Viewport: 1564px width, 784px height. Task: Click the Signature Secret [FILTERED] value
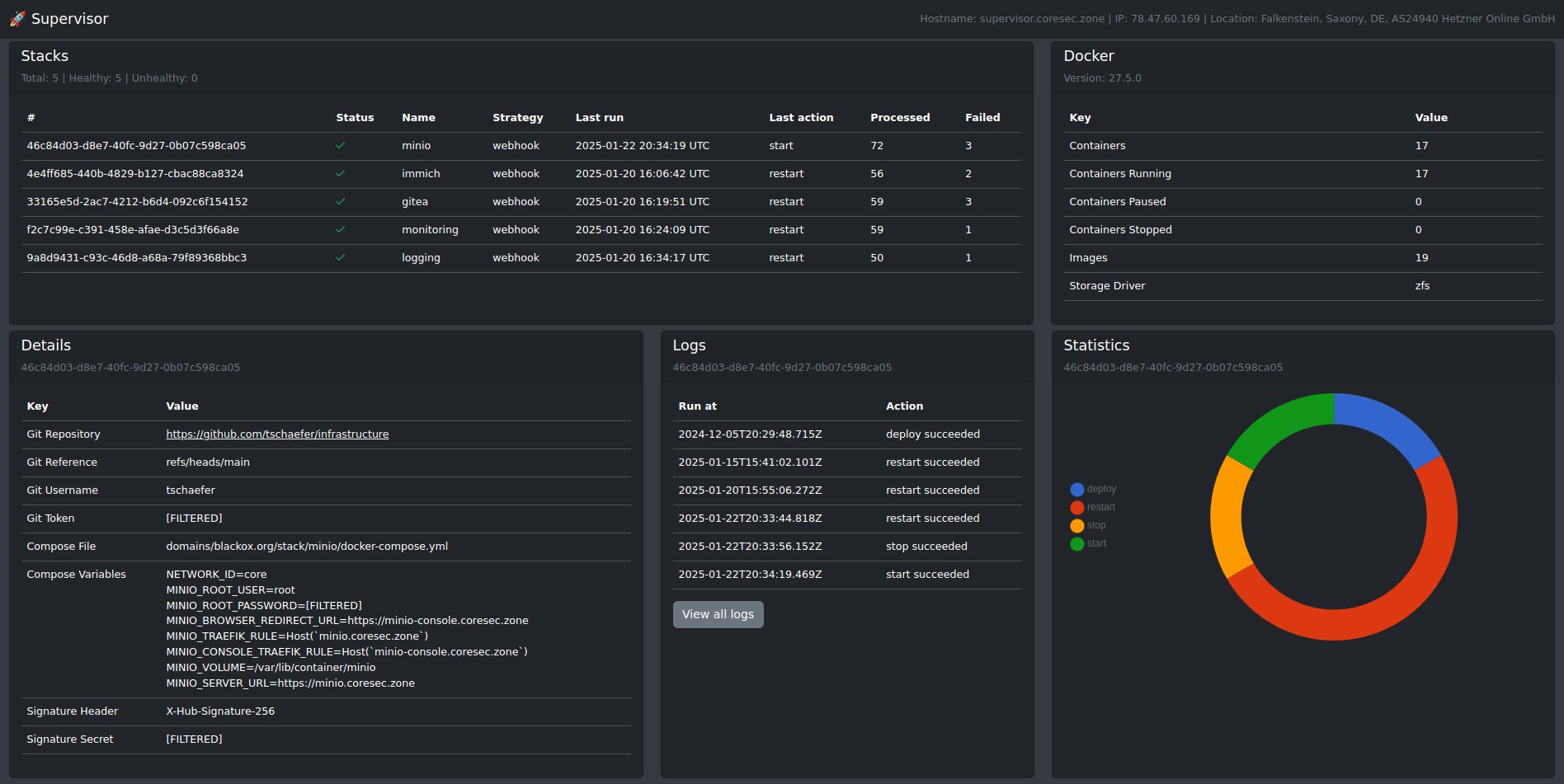coord(194,739)
